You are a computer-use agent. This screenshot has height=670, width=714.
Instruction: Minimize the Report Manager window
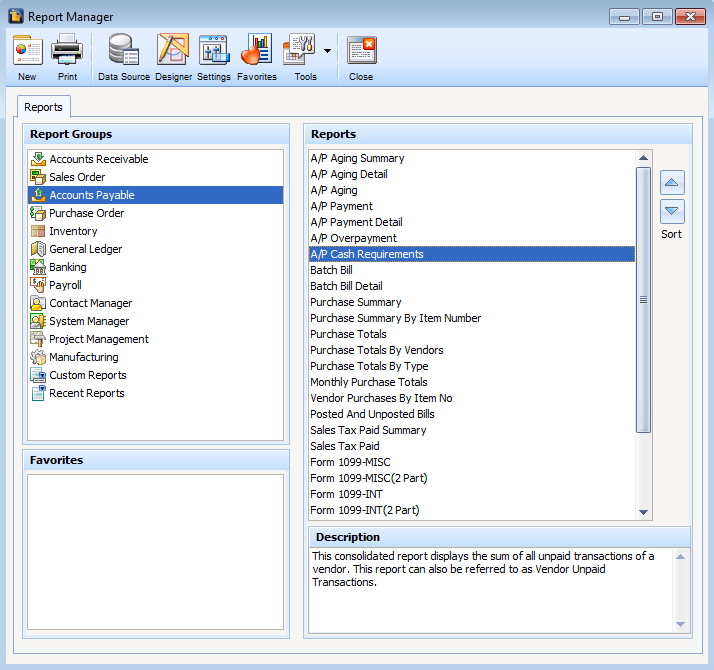(x=624, y=17)
